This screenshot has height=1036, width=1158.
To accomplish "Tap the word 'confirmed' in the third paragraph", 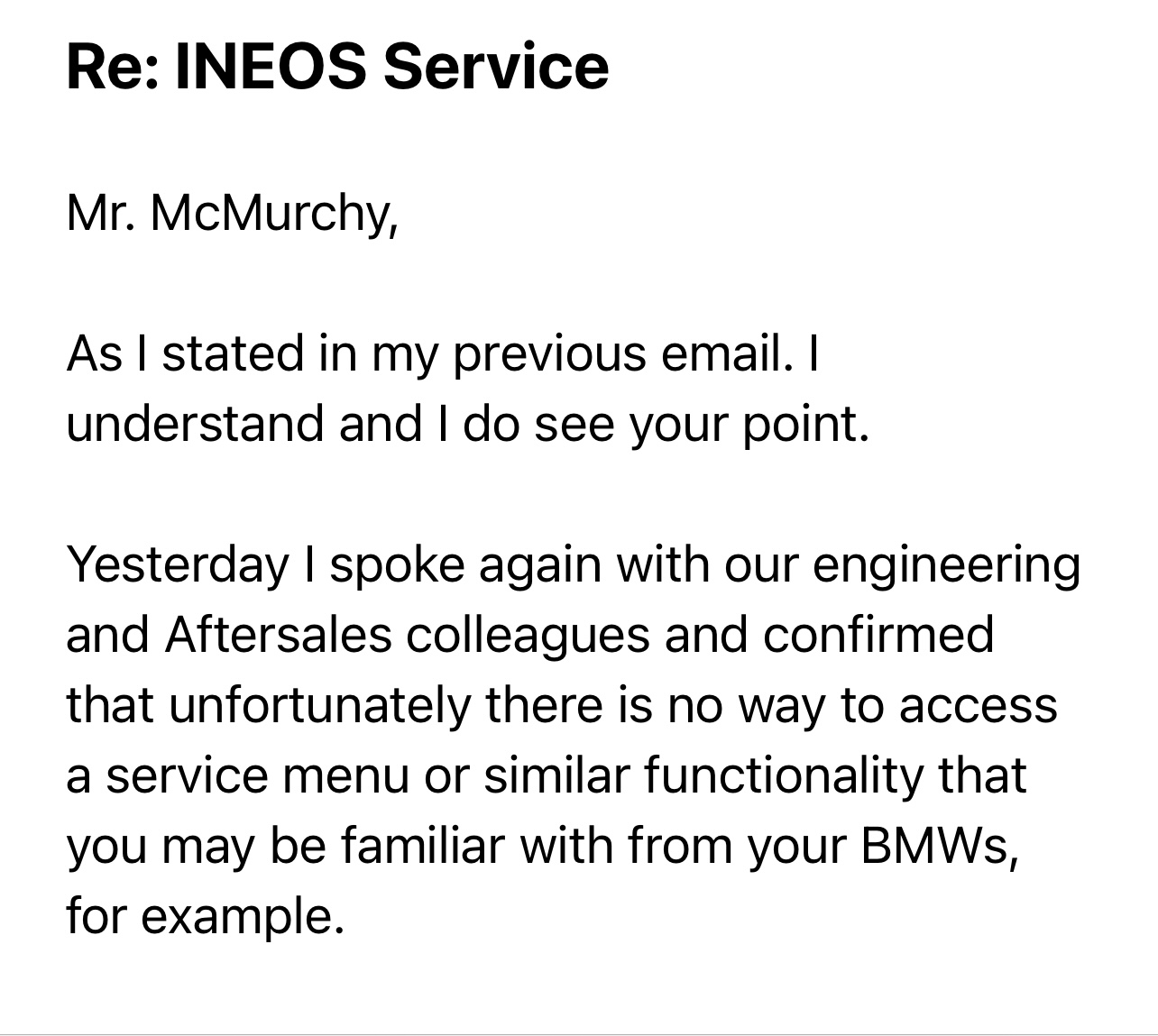I will coord(878,634).
